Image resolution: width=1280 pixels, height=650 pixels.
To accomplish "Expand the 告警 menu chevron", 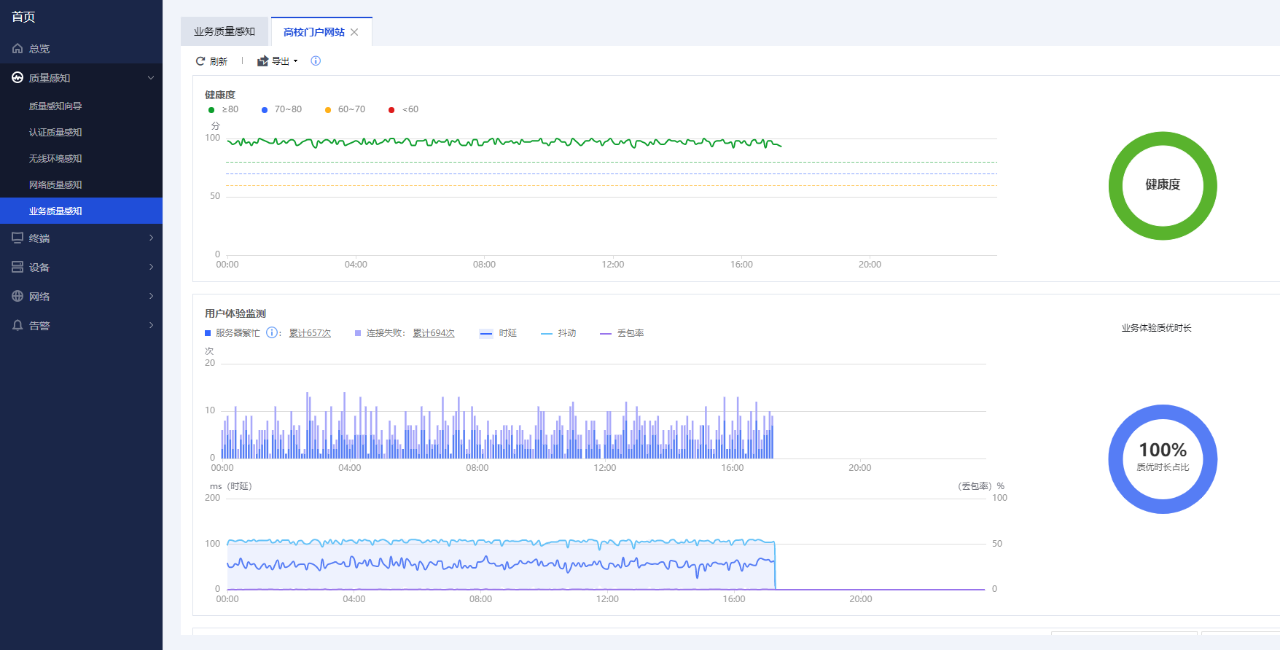I will tap(151, 325).
